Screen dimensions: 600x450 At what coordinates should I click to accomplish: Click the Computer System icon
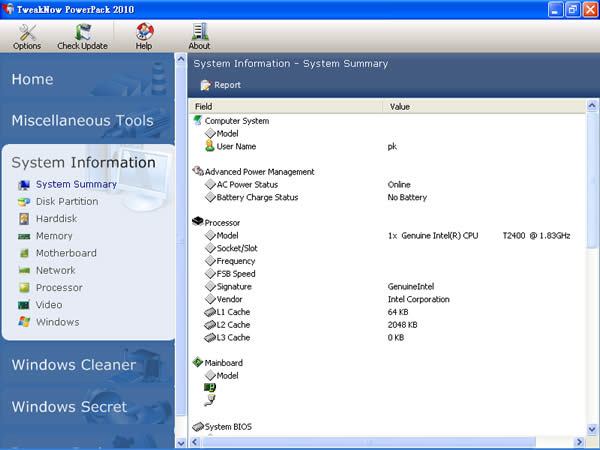point(198,120)
